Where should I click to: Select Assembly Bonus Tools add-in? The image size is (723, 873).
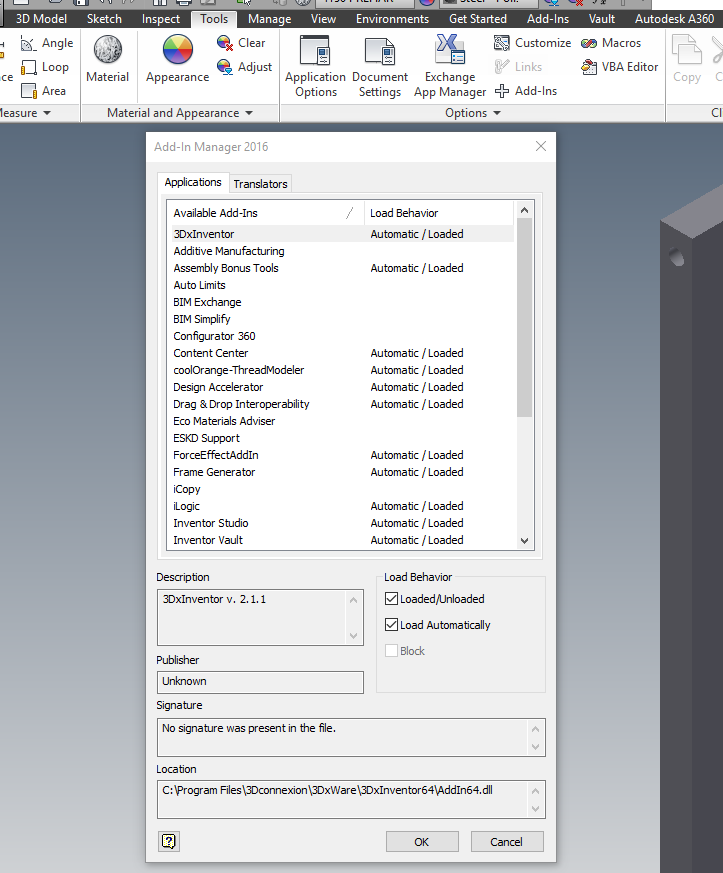[342, 268]
